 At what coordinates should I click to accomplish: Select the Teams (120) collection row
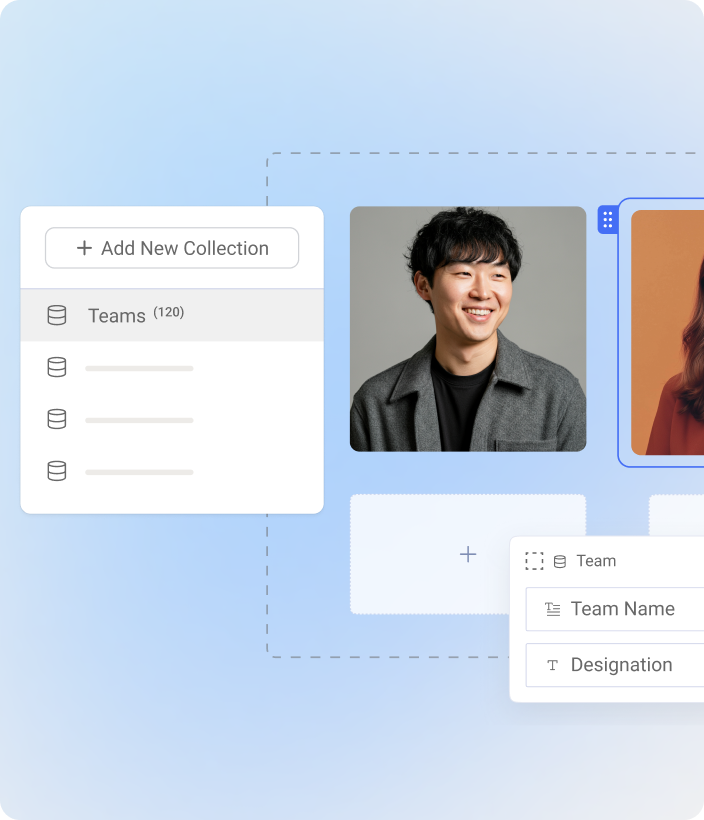172,315
